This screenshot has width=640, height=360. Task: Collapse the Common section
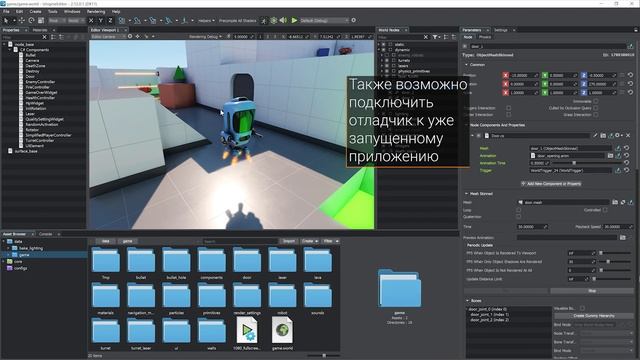(467, 64)
